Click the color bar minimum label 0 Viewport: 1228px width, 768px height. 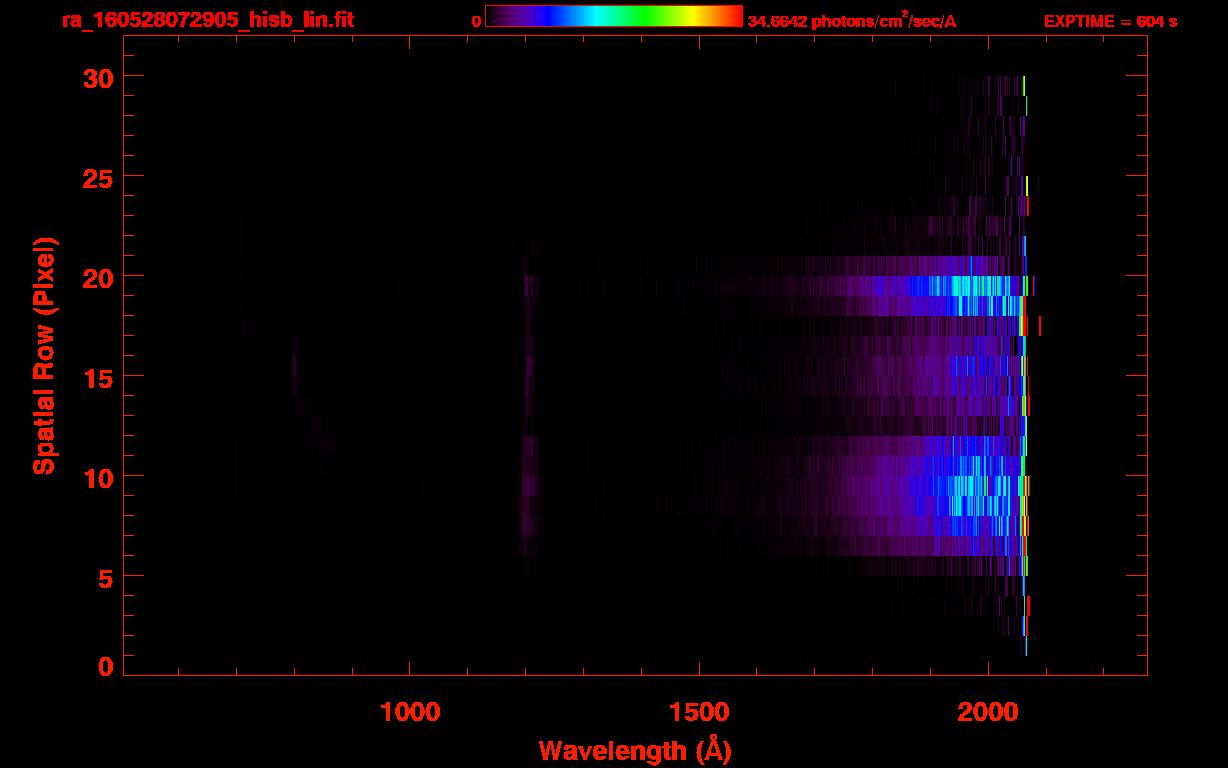click(x=477, y=21)
